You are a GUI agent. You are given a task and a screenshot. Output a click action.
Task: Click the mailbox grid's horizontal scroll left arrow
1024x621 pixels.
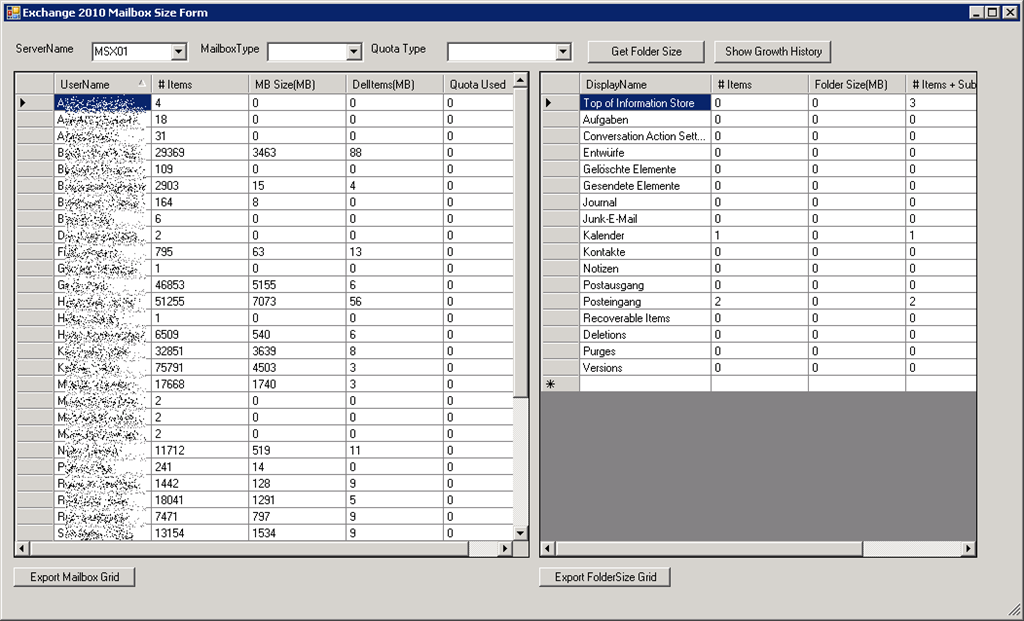point(22,549)
